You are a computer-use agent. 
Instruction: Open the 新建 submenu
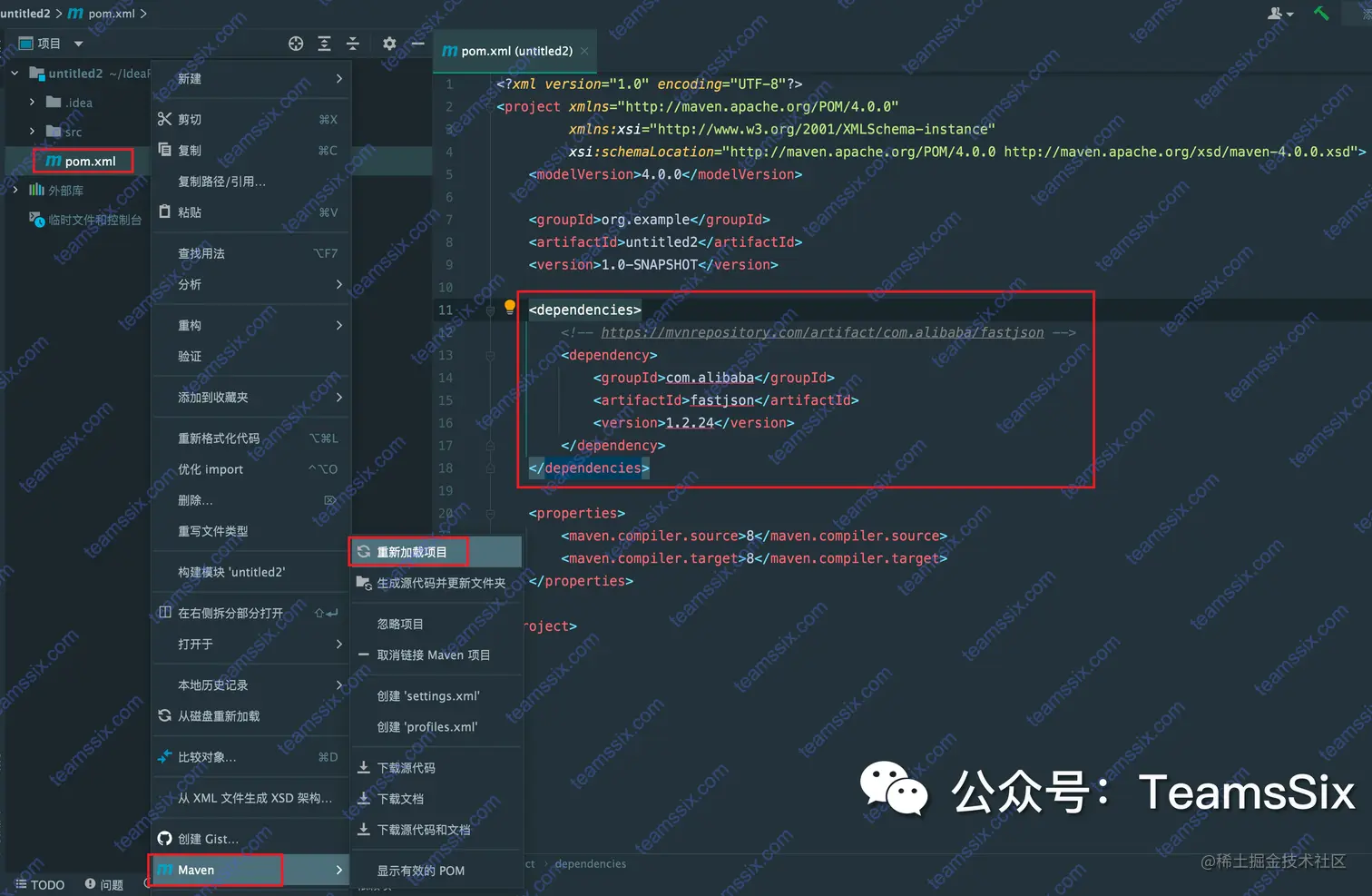coord(250,79)
